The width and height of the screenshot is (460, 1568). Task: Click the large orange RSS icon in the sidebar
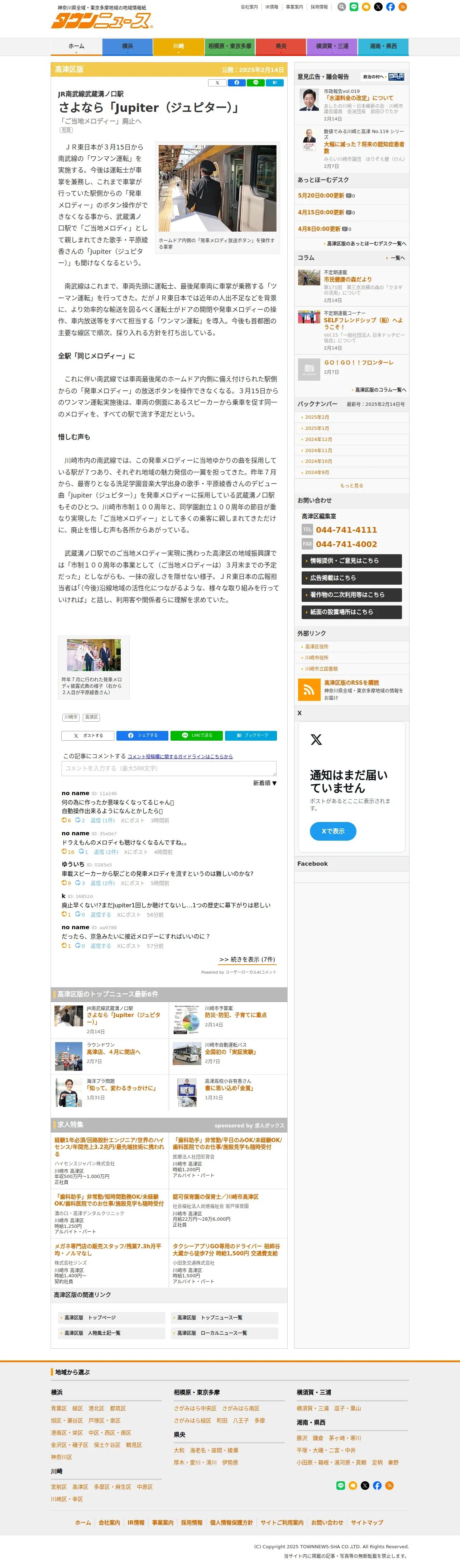[x=309, y=690]
